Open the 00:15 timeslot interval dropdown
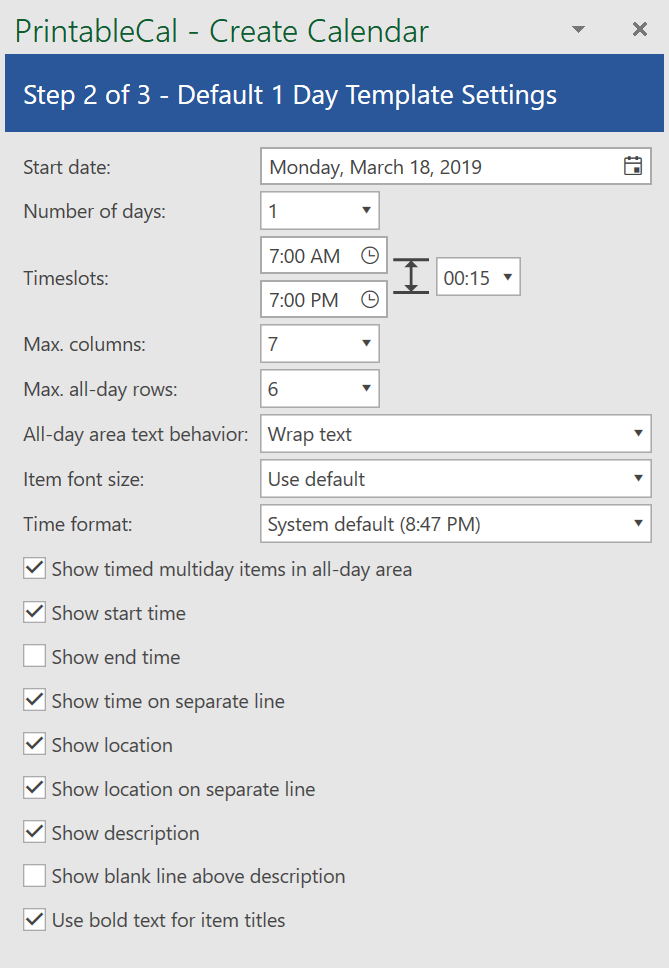The height and width of the screenshot is (968, 669). pos(478,277)
